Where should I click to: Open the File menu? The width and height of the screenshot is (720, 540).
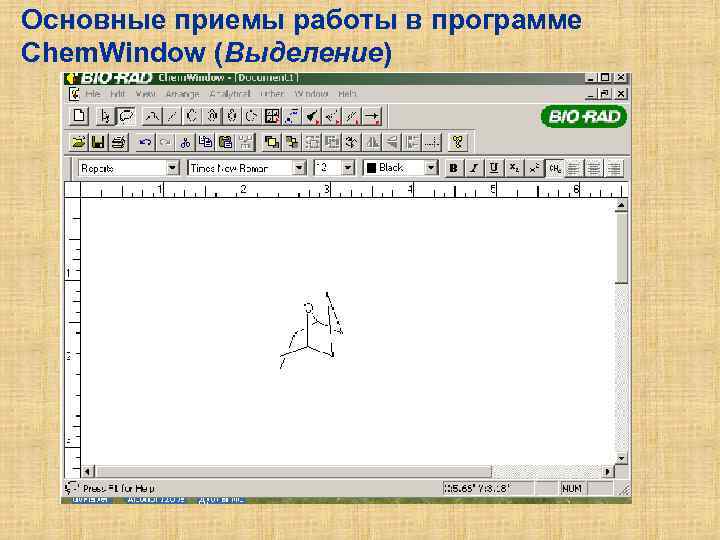click(x=93, y=94)
